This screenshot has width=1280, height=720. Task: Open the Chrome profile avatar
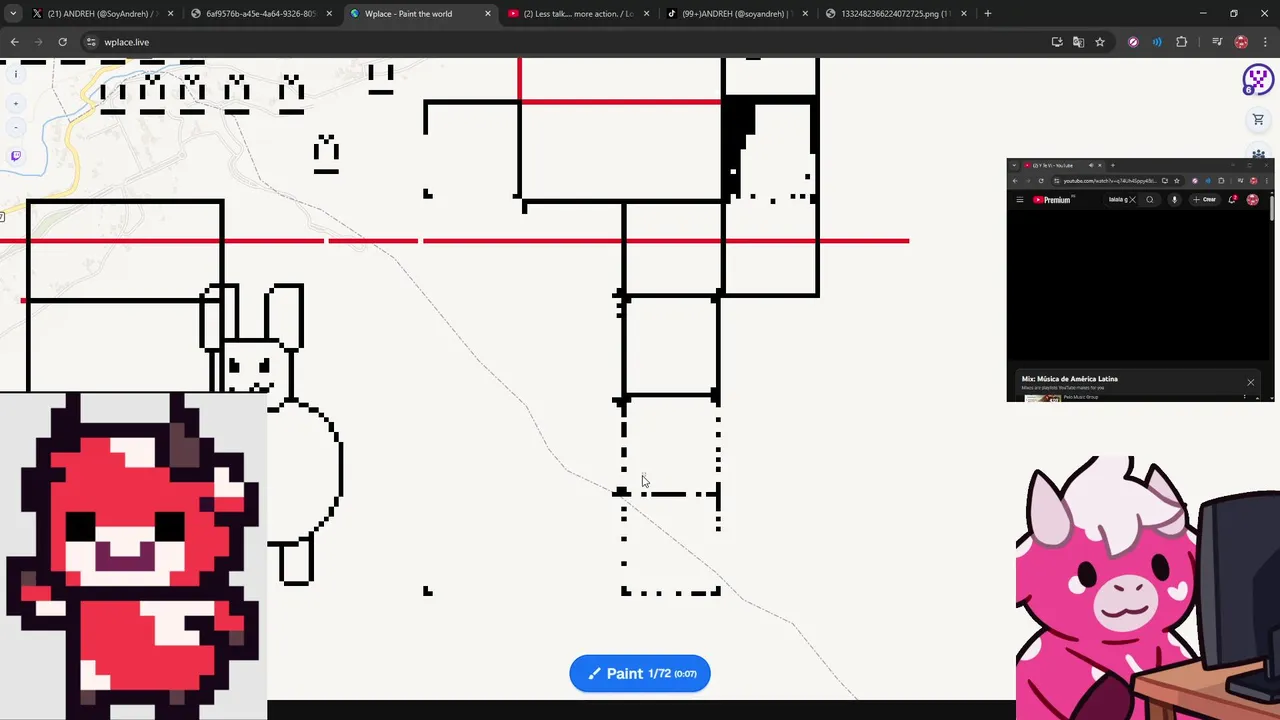click(1241, 42)
